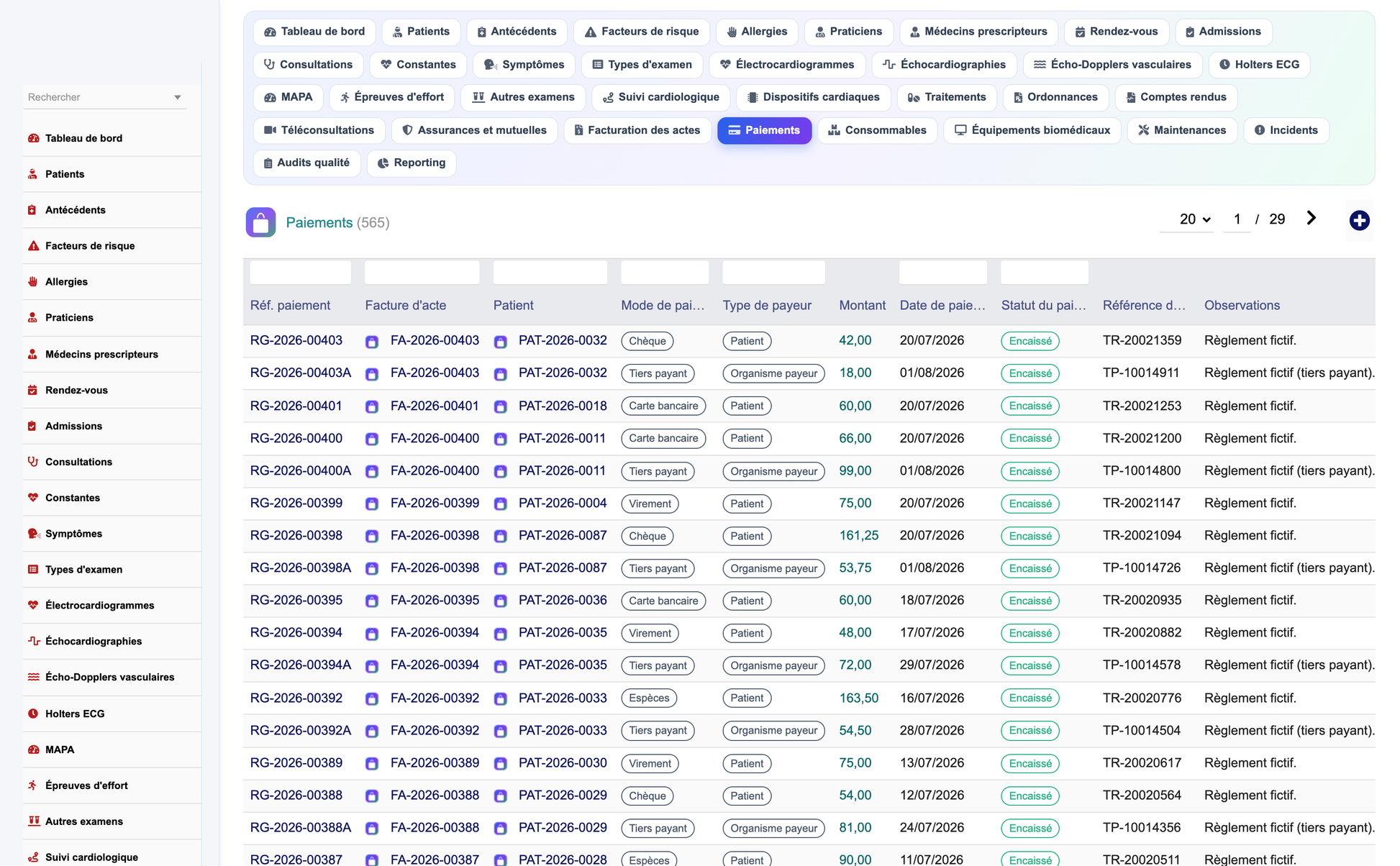Switch to the Électrocardiogrammes tab
This screenshot has height=866, width=1400.
(x=787, y=65)
